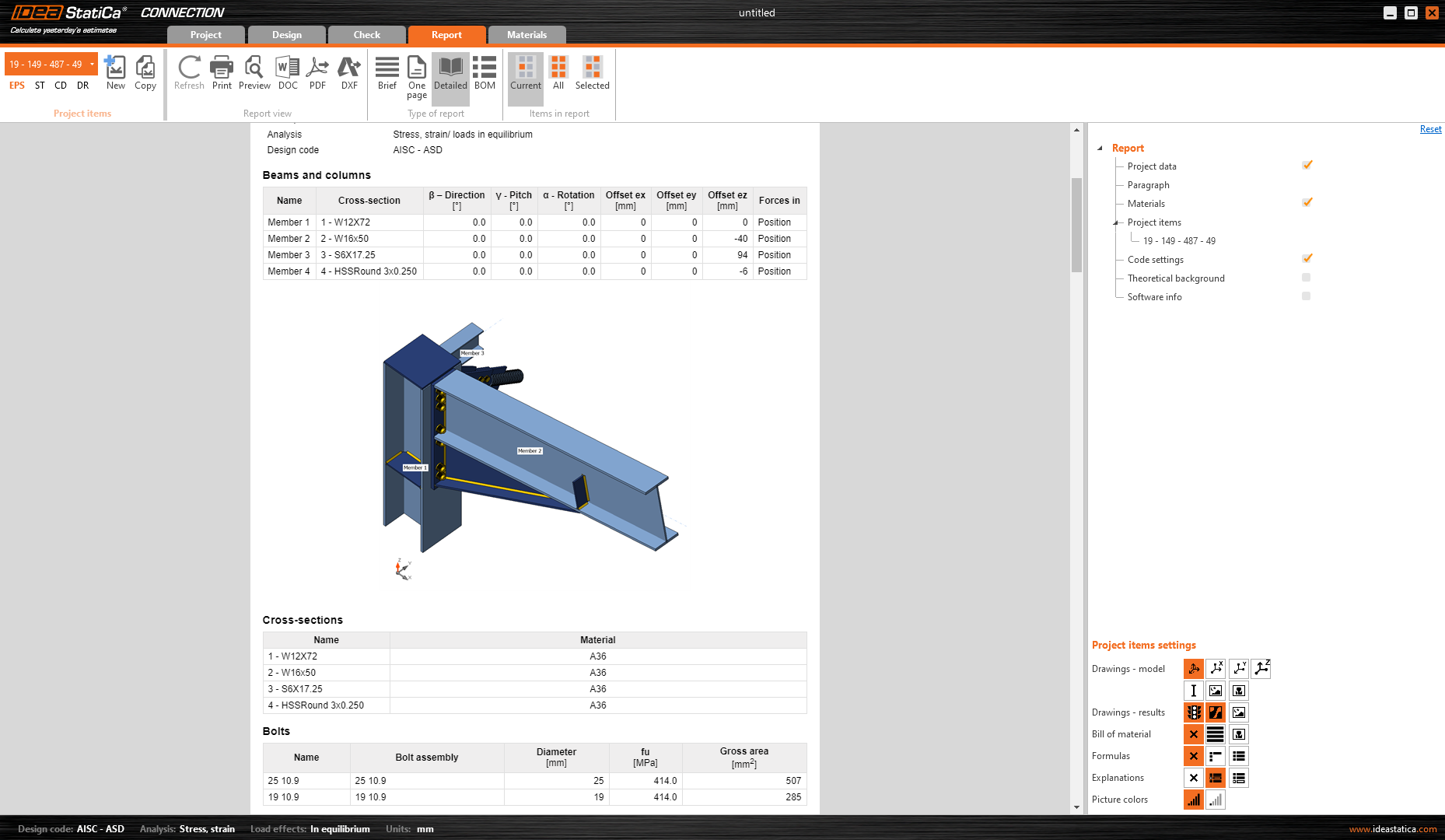Collapse the Project items tree node

(x=1116, y=222)
